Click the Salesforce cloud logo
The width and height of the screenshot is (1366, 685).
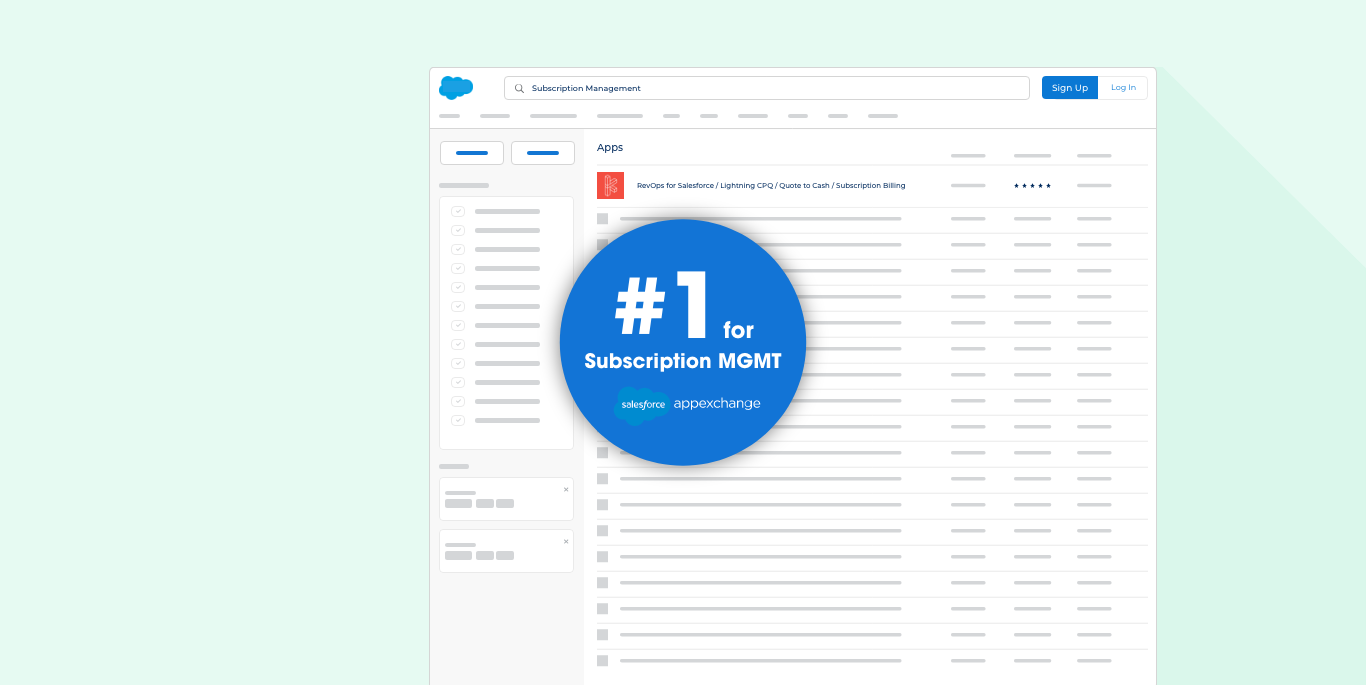click(x=455, y=88)
